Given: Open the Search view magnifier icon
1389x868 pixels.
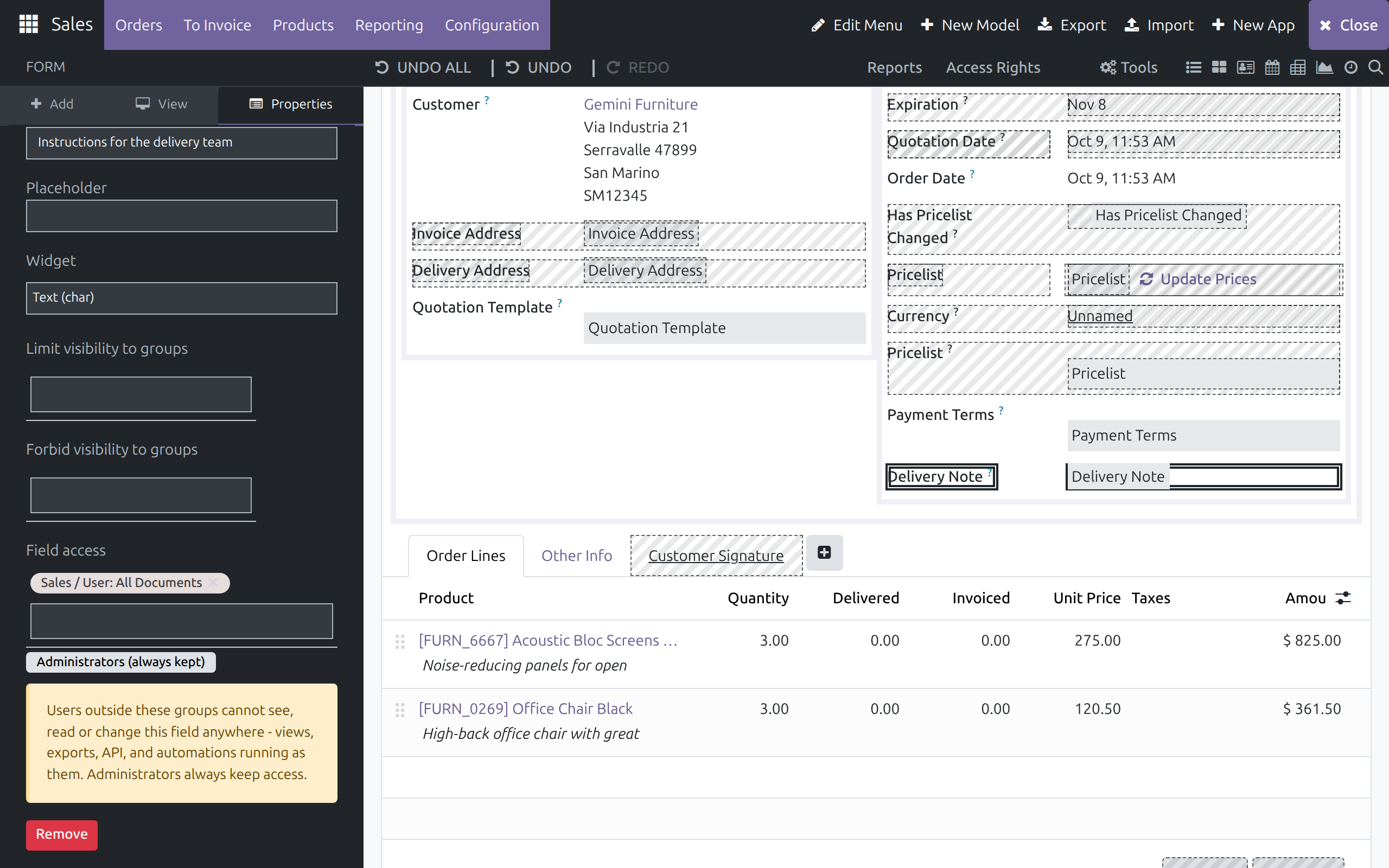Looking at the screenshot, I should pyautogui.click(x=1375, y=67).
